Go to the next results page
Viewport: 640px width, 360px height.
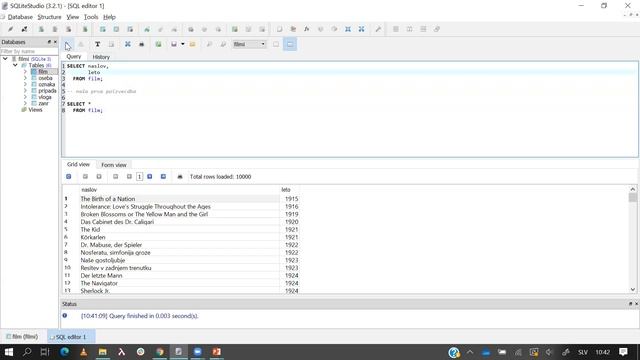[150, 176]
